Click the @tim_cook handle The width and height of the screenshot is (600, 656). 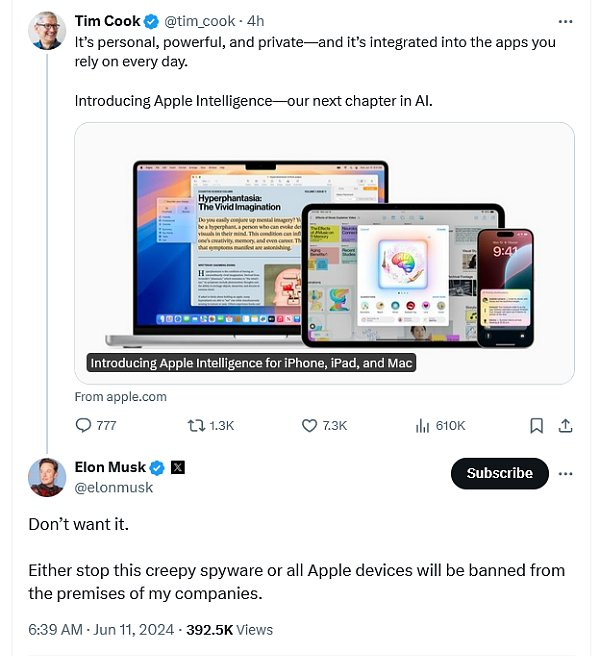coord(200,21)
